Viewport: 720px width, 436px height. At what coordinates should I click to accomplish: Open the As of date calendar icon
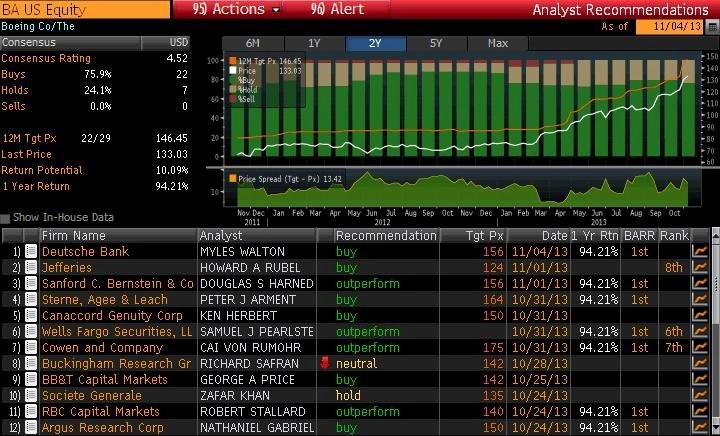(712, 27)
